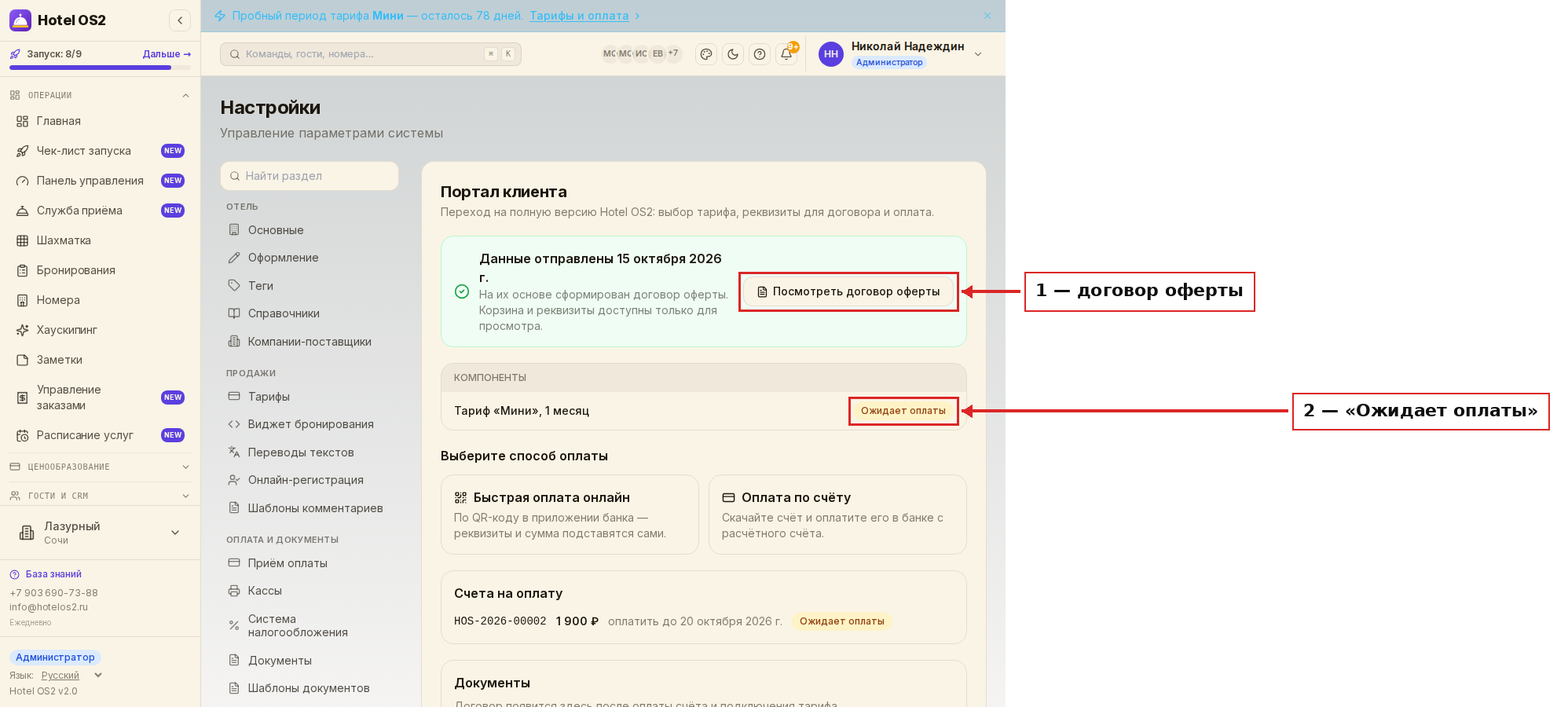Open the help question-mark icon
1568x707 pixels.
[760, 54]
